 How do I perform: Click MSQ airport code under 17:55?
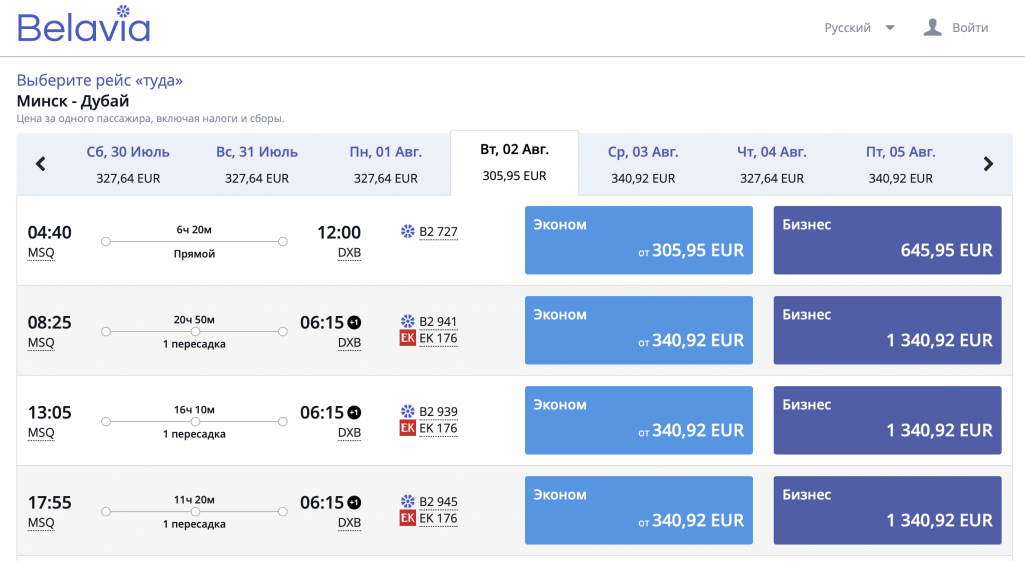click(x=41, y=523)
